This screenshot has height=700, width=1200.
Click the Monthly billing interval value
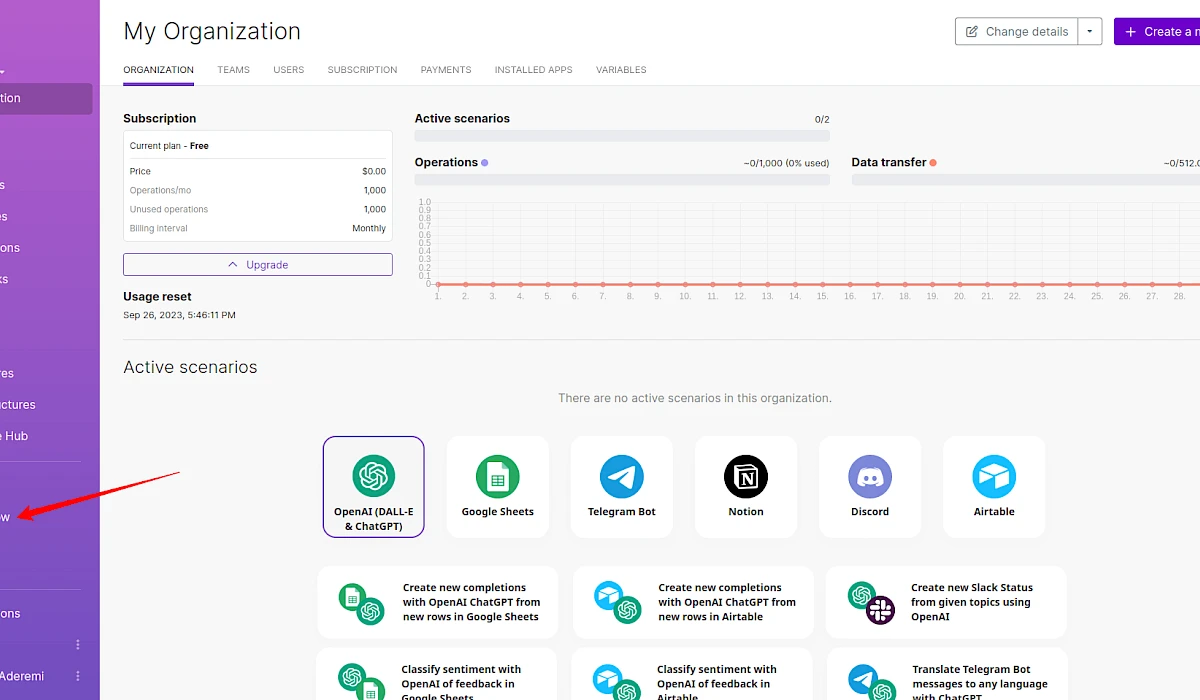(x=369, y=228)
